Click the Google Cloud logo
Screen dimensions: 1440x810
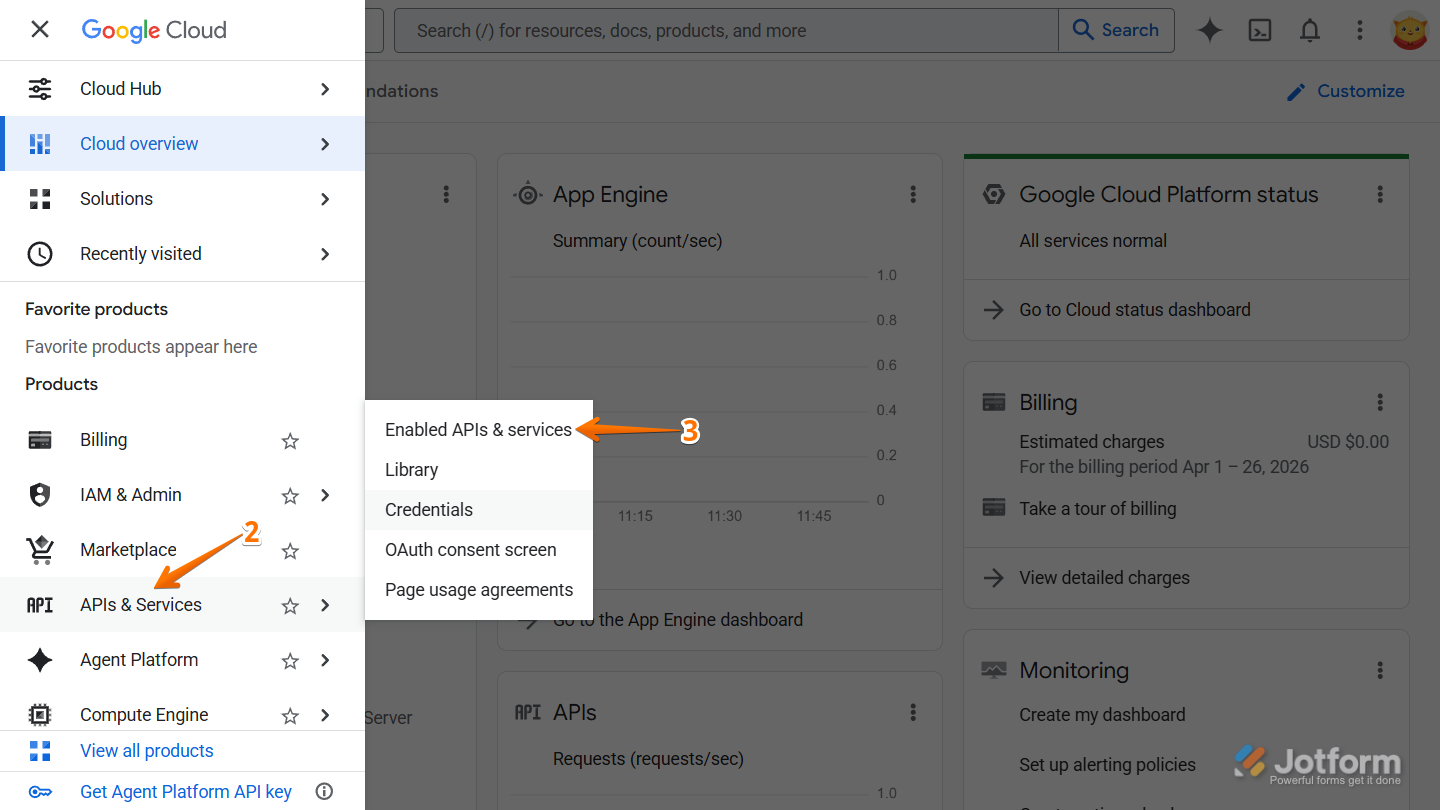click(x=153, y=30)
